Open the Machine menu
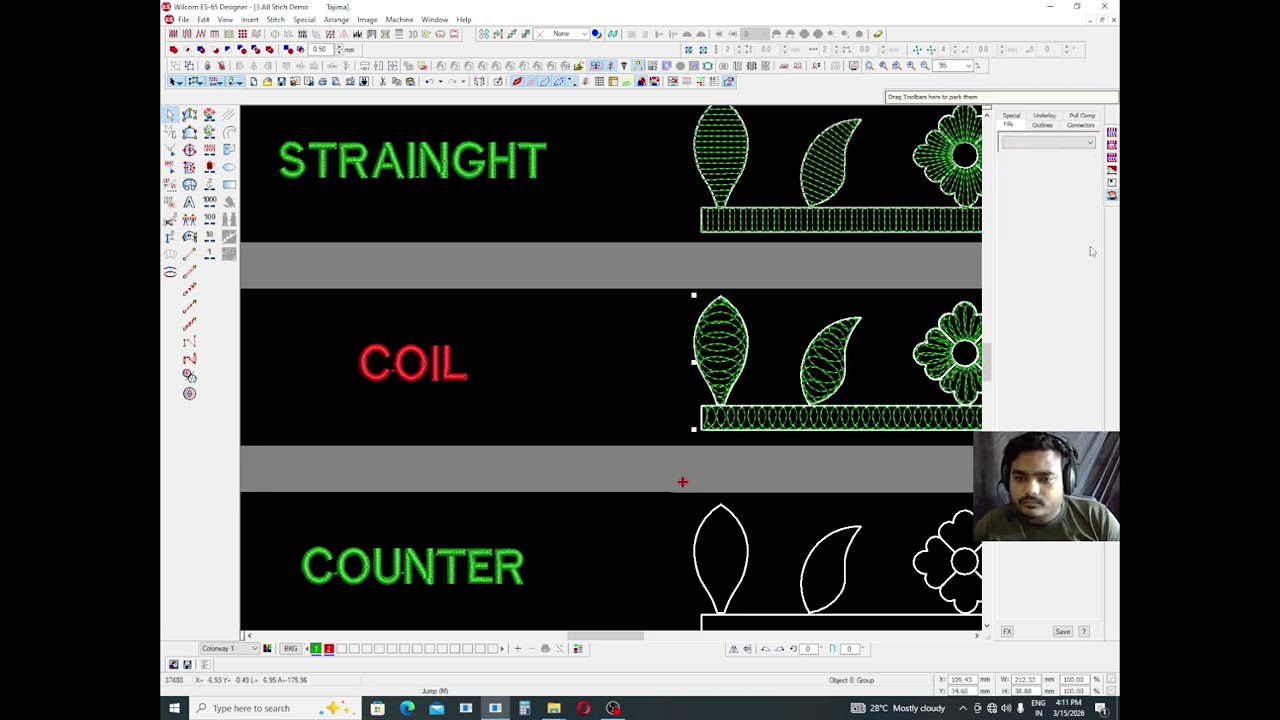This screenshot has height=720, width=1280. [x=399, y=20]
